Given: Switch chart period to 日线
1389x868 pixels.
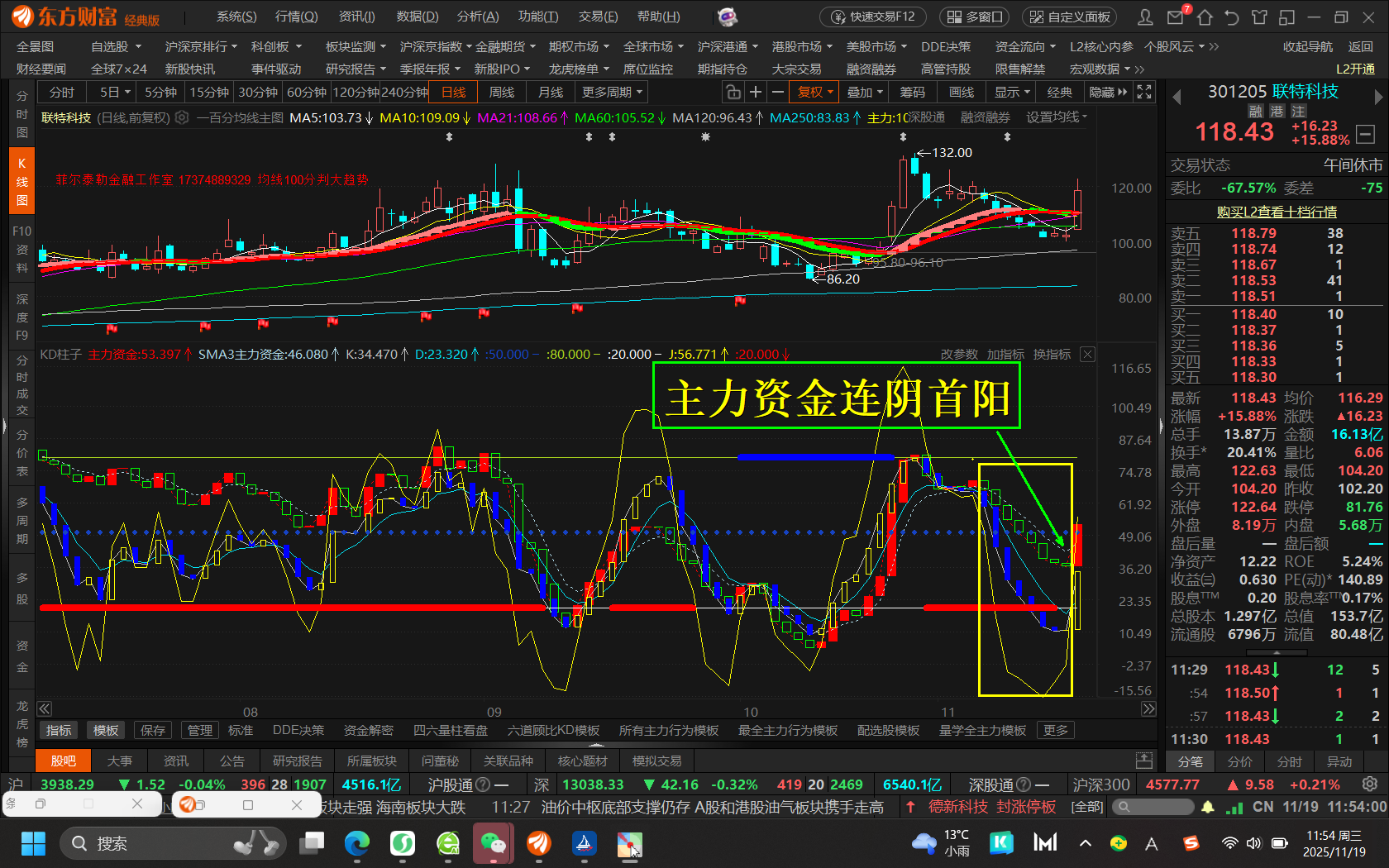Looking at the screenshot, I should point(454,92).
